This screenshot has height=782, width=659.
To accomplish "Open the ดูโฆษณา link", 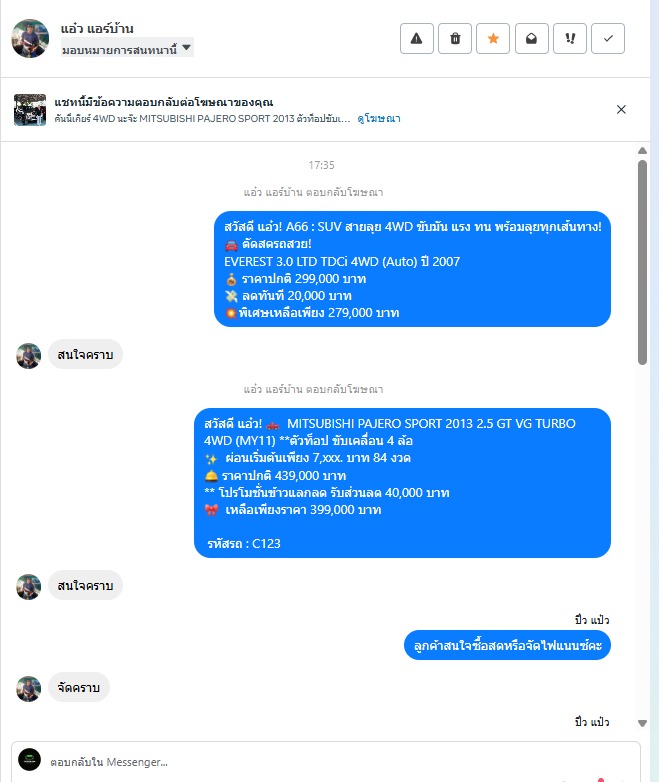I will [379, 119].
